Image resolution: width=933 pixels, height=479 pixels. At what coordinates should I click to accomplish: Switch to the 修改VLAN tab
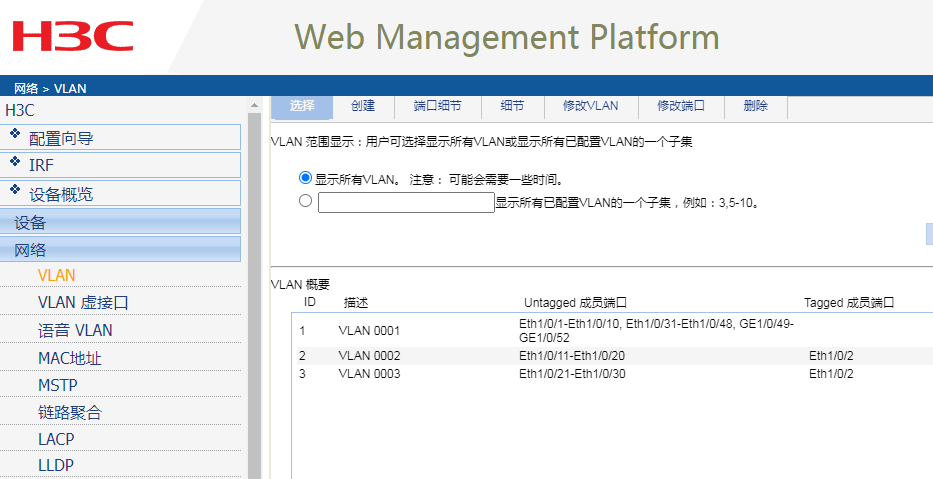click(590, 106)
